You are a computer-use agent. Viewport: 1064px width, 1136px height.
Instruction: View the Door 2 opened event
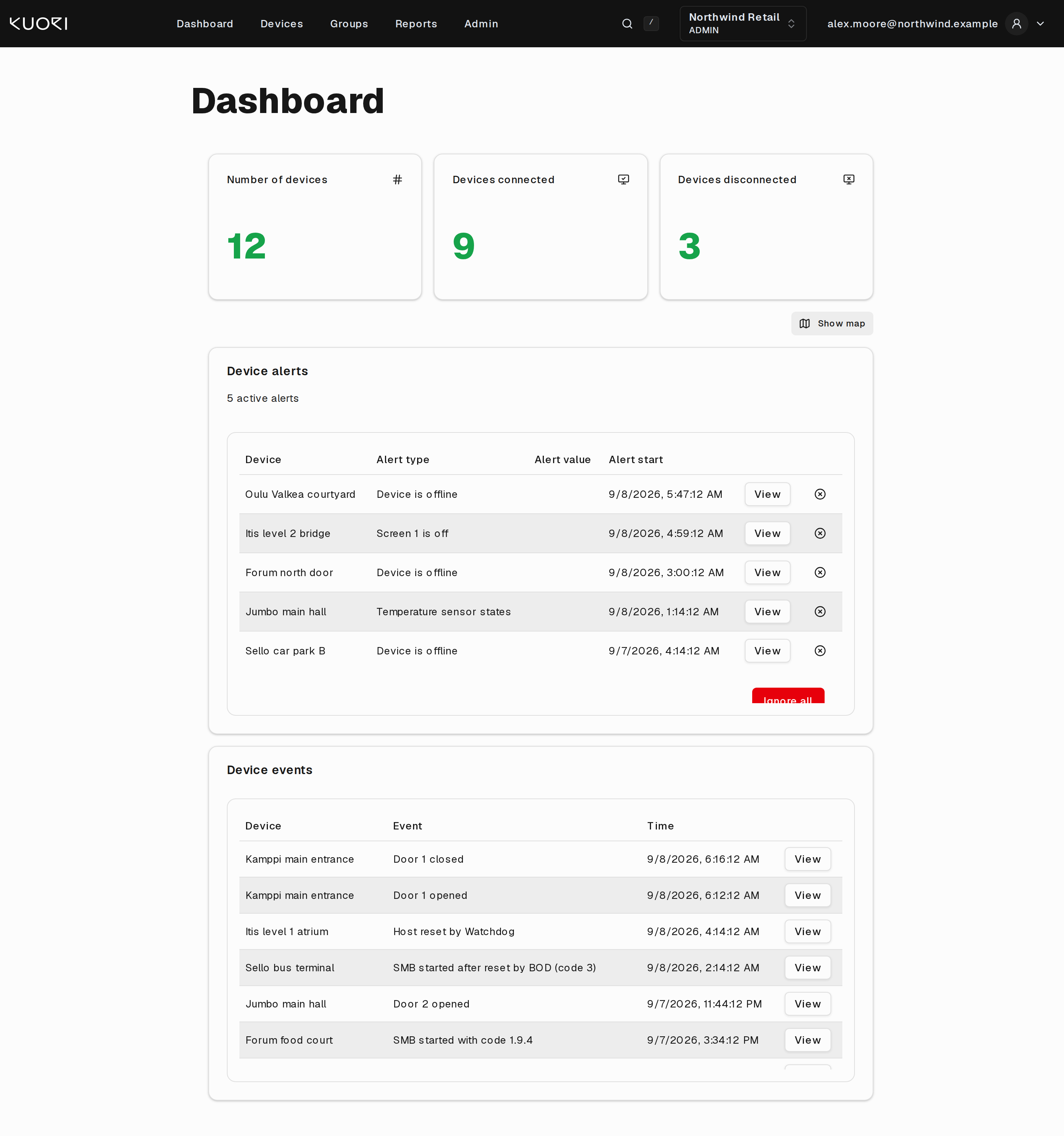(807, 1004)
